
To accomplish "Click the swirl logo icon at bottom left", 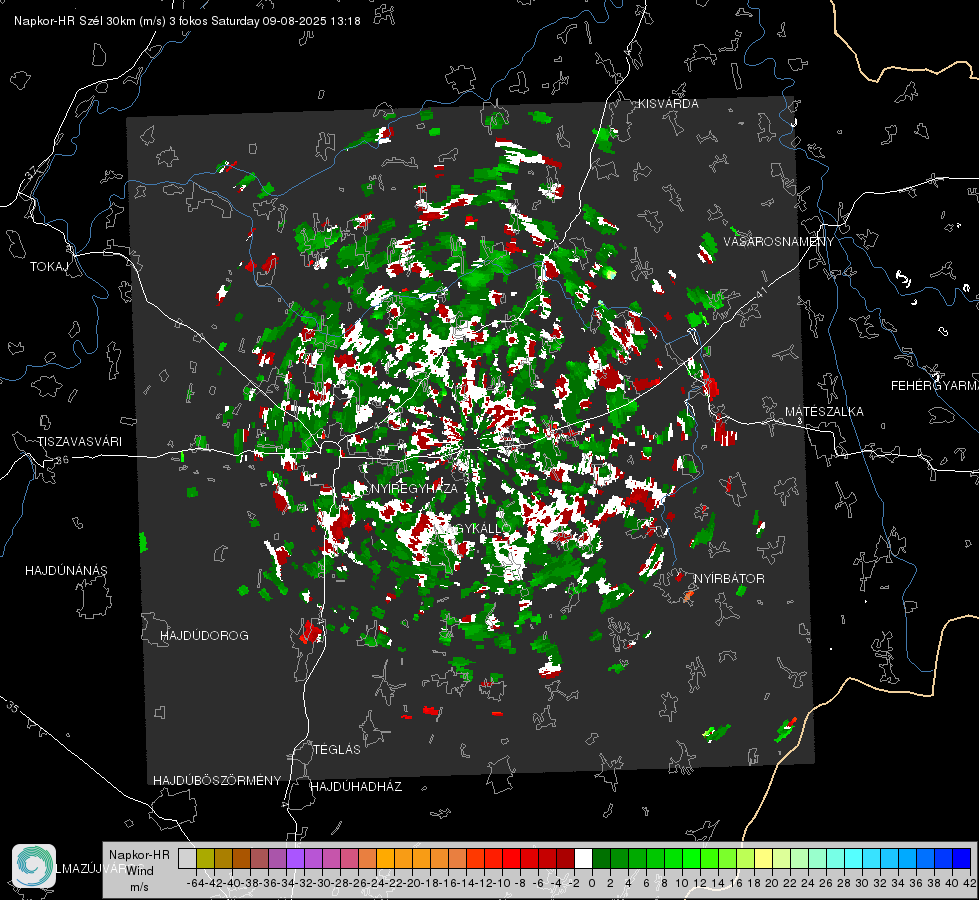I will [34, 866].
